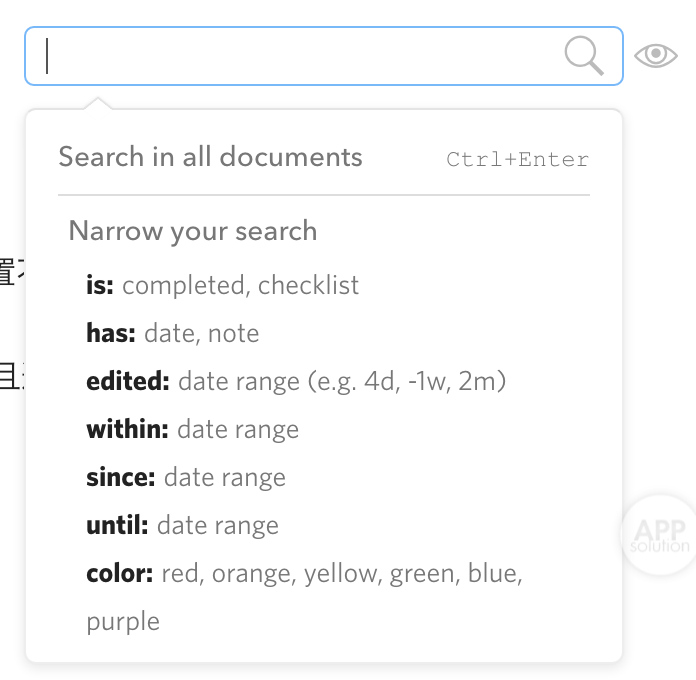
Task: Click the APP solution watermark badge
Action: (660, 534)
